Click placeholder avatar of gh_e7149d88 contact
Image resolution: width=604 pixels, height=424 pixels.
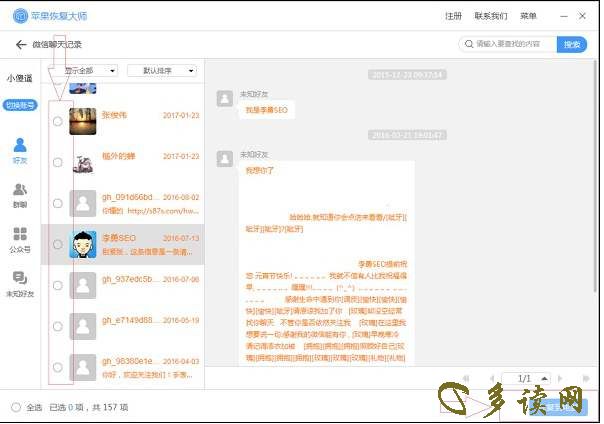[83, 327]
